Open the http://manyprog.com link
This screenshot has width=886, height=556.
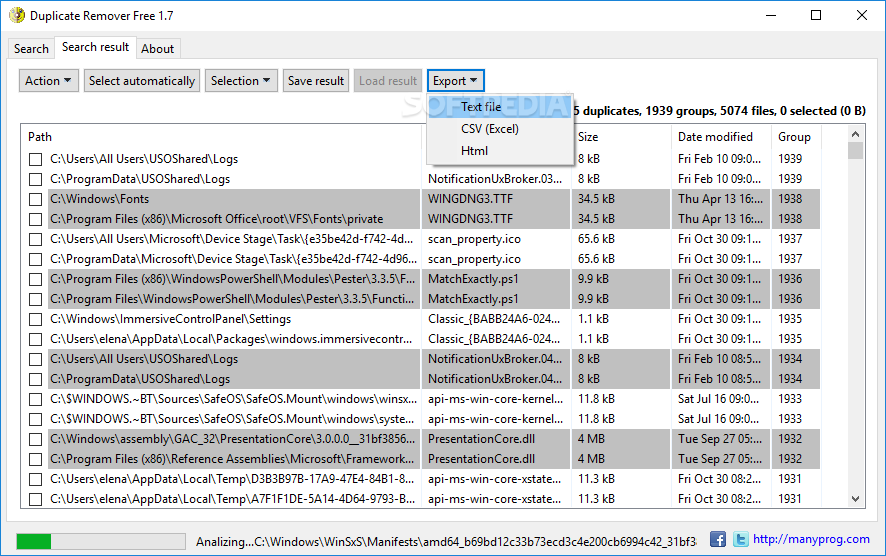click(811, 539)
